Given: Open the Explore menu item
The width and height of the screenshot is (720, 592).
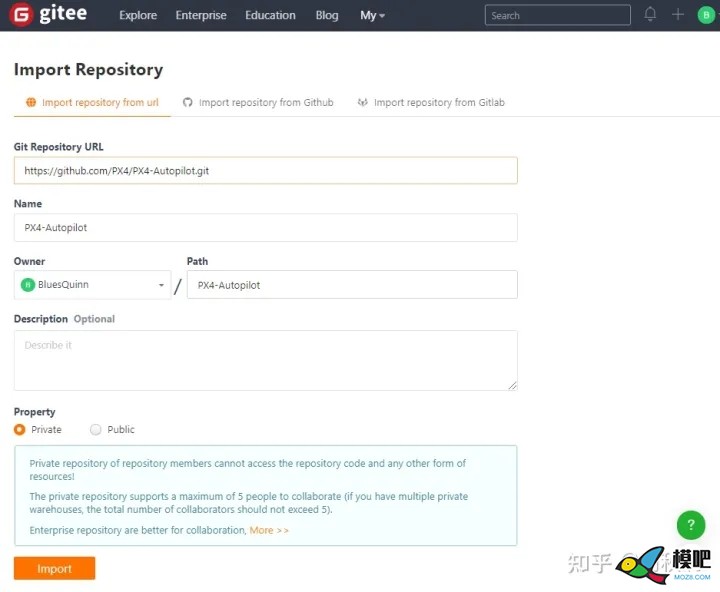Looking at the screenshot, I should pos(138,15).
